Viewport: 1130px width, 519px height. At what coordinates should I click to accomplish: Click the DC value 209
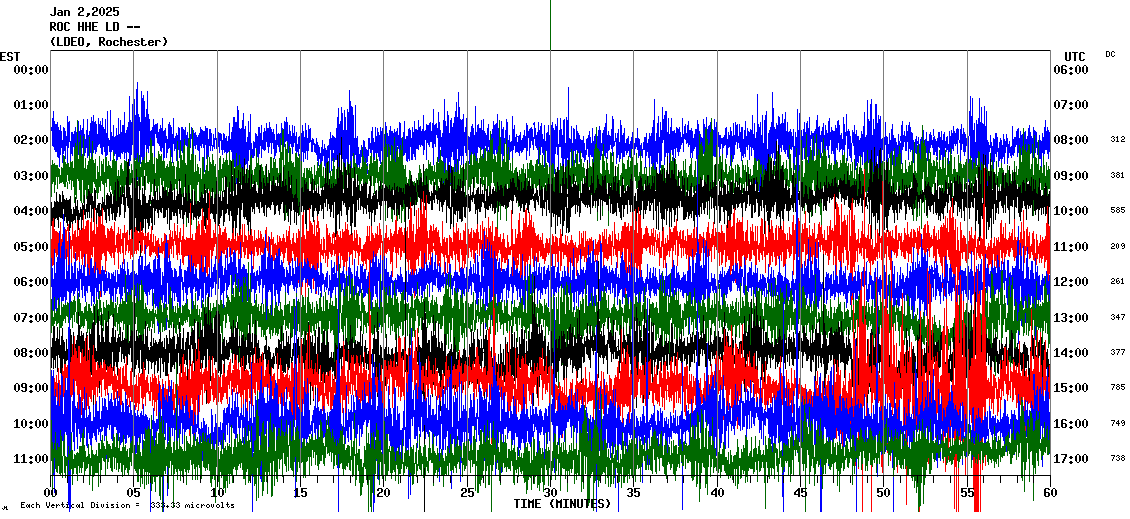pyautogui.click(x=1117, y=246)
